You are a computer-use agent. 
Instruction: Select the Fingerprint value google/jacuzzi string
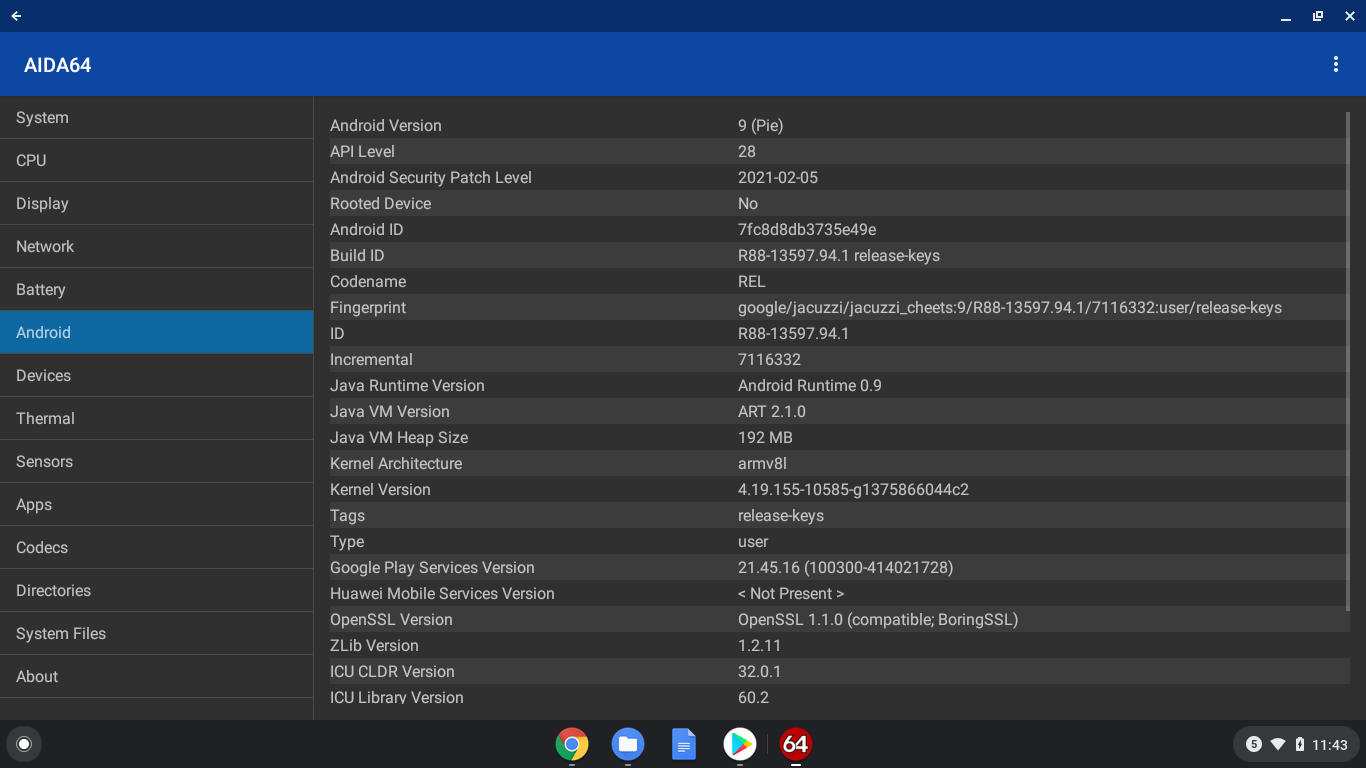click(1010, 307)
